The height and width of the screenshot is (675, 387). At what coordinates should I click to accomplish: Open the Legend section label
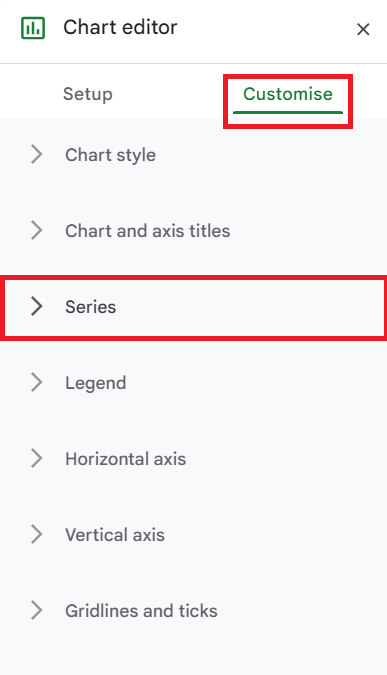click(96, 383)
